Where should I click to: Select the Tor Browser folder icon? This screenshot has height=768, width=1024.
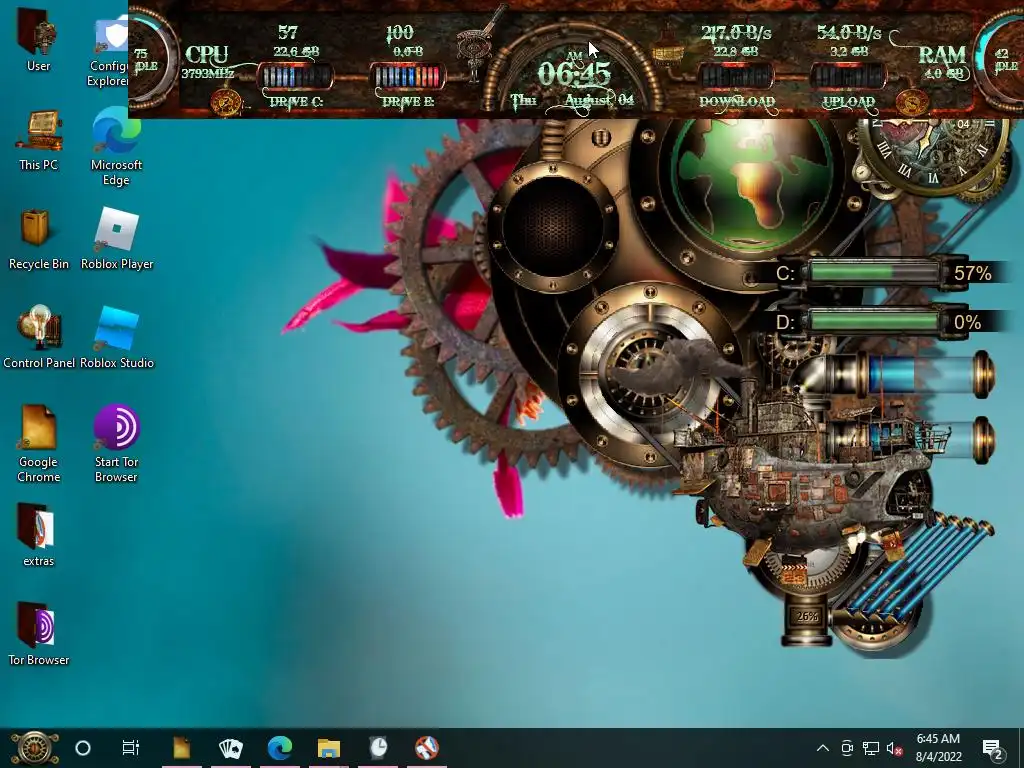coord(39,633)
